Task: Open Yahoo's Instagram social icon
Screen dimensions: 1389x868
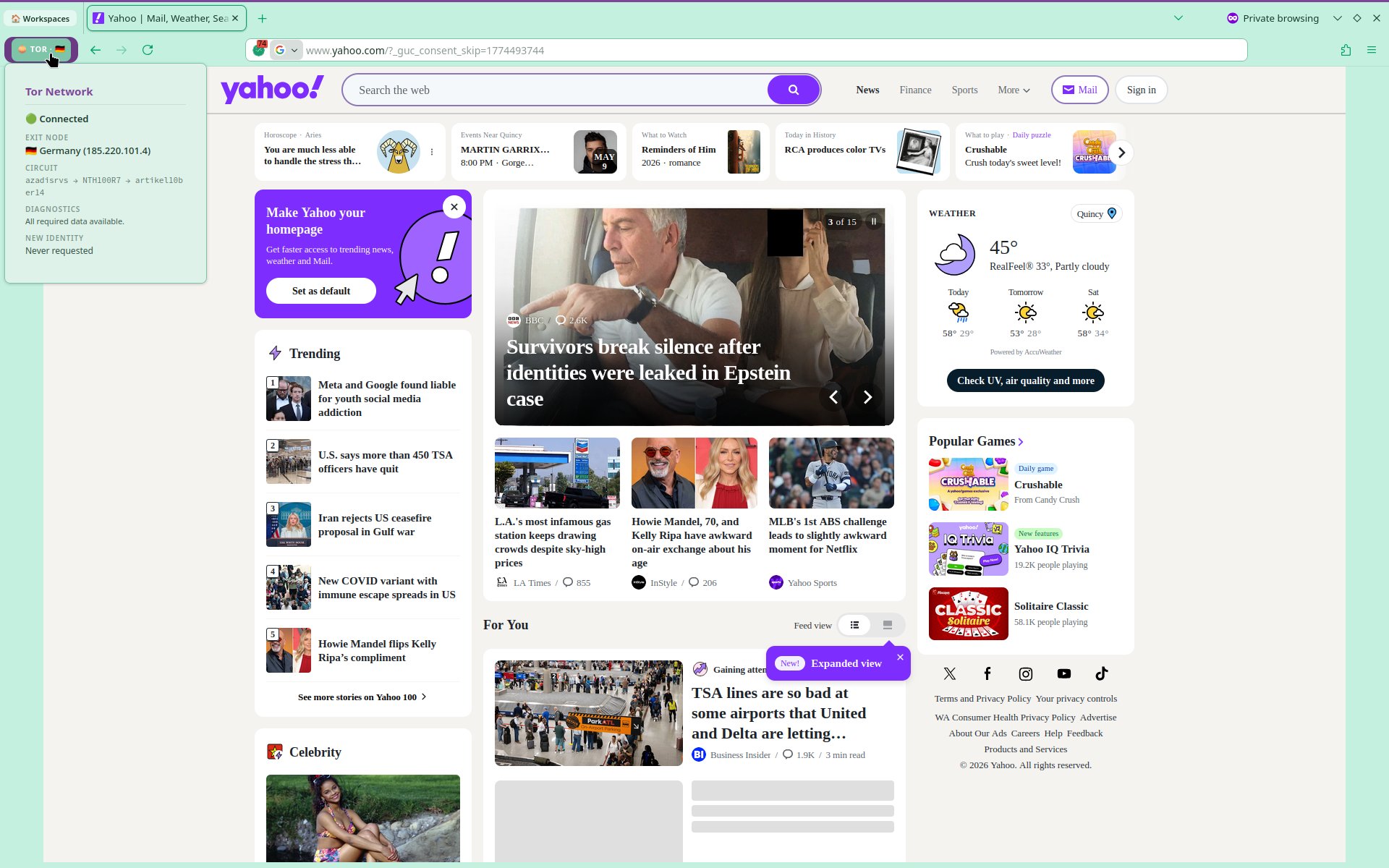Action: pyautogui.click(x=1025, y=673)
